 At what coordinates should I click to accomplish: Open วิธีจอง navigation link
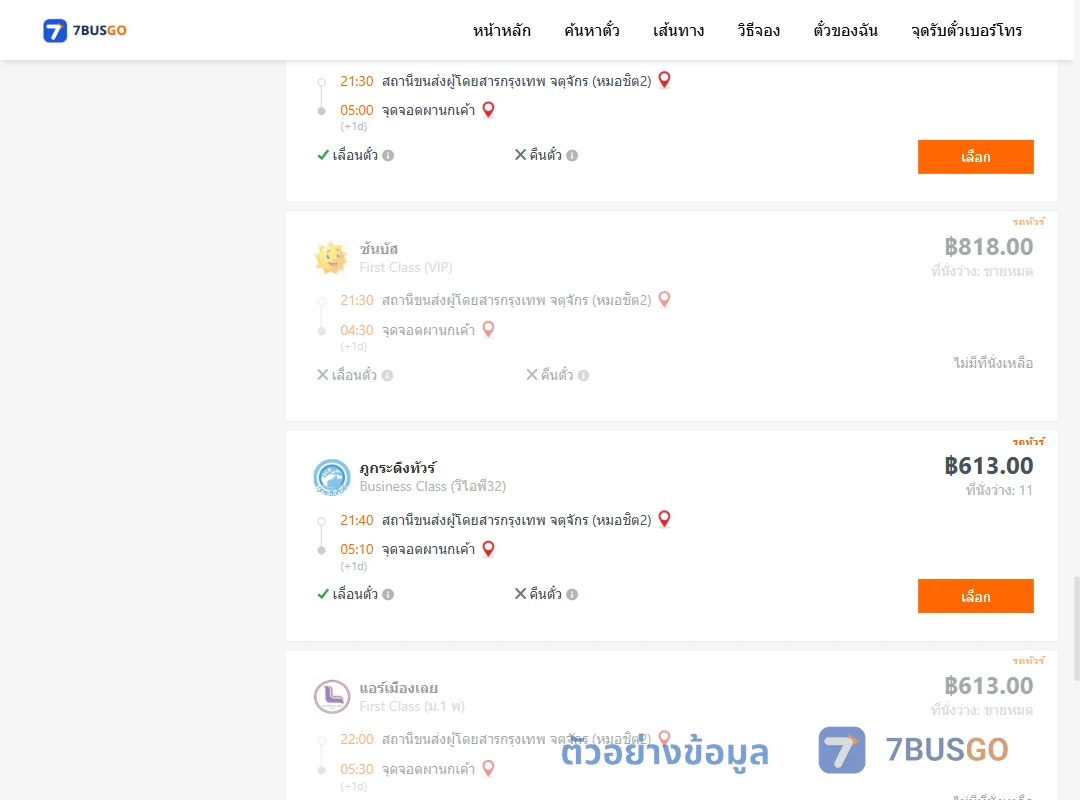tap(758, 30)
